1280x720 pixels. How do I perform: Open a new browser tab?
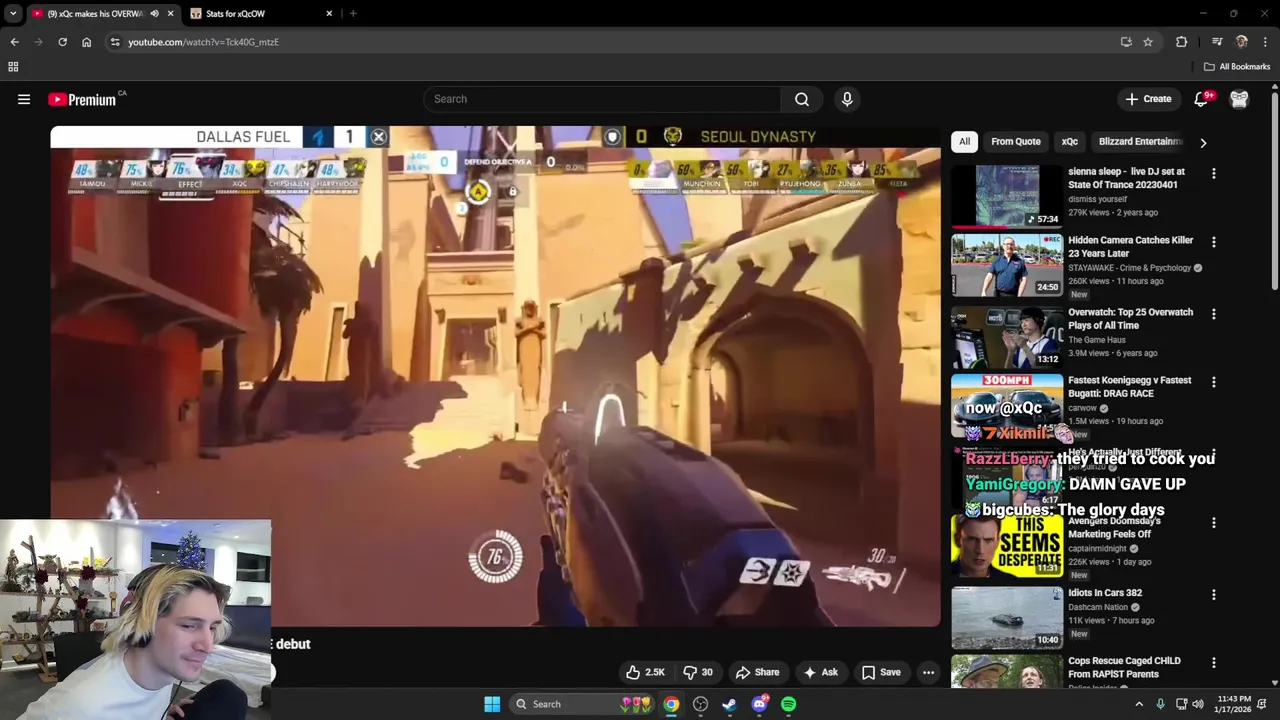353,14
